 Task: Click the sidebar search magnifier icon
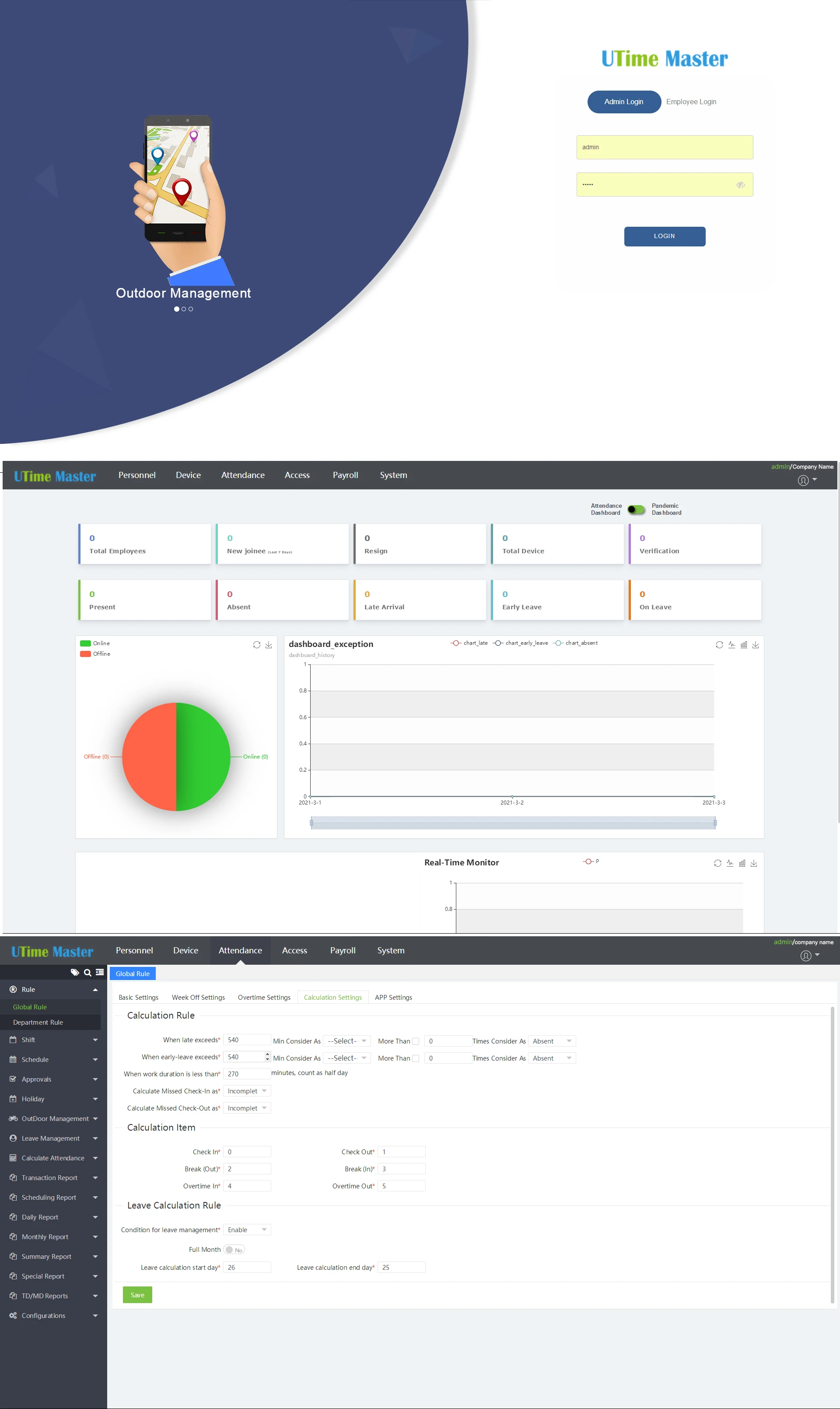click(88, 972)
